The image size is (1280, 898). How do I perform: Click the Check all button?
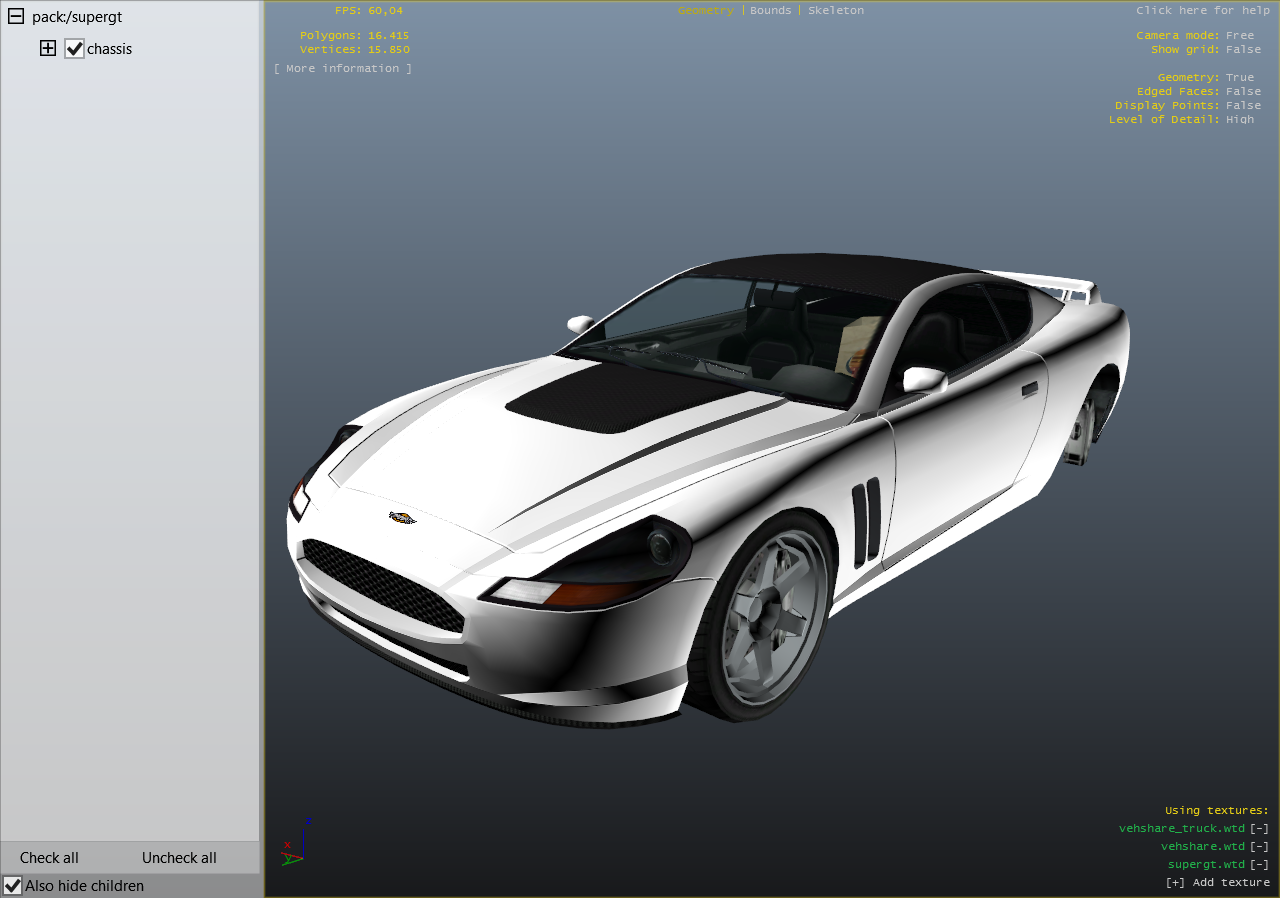coord(49,858)
